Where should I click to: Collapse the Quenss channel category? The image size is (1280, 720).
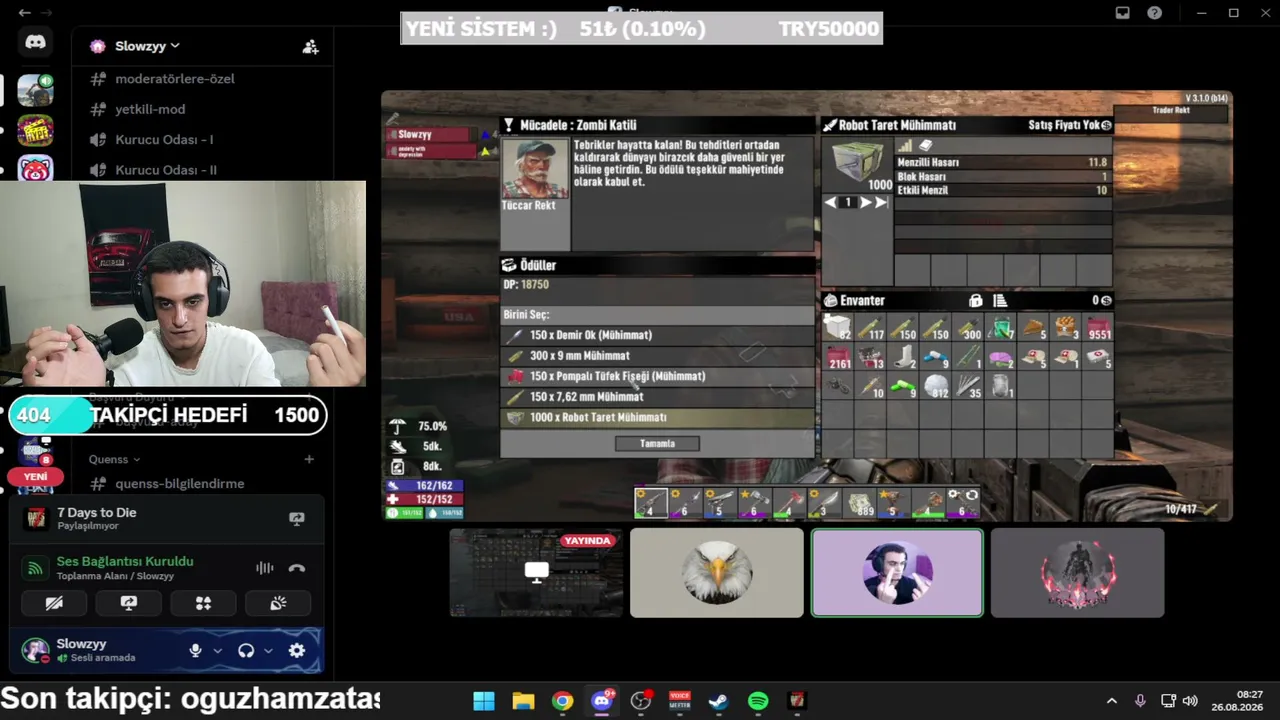114,459
